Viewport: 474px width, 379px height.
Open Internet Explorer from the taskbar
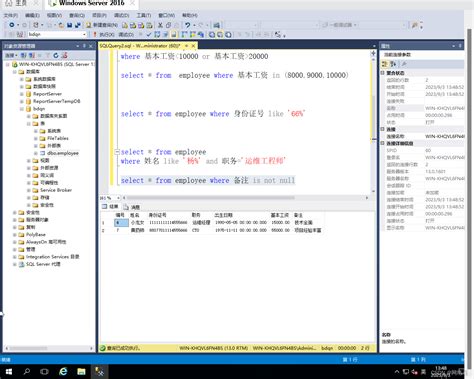[63, 371]
